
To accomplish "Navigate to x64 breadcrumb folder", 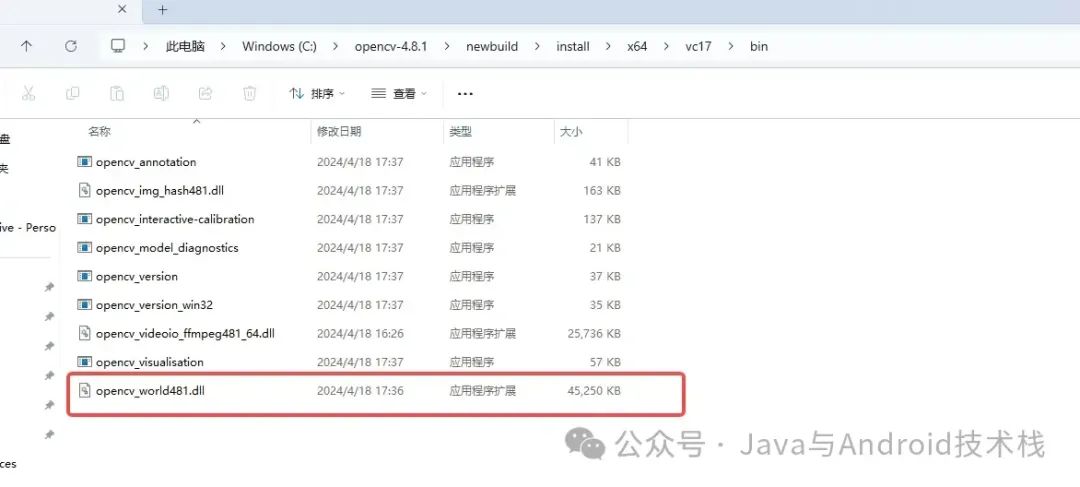I will tap(637, 47).
